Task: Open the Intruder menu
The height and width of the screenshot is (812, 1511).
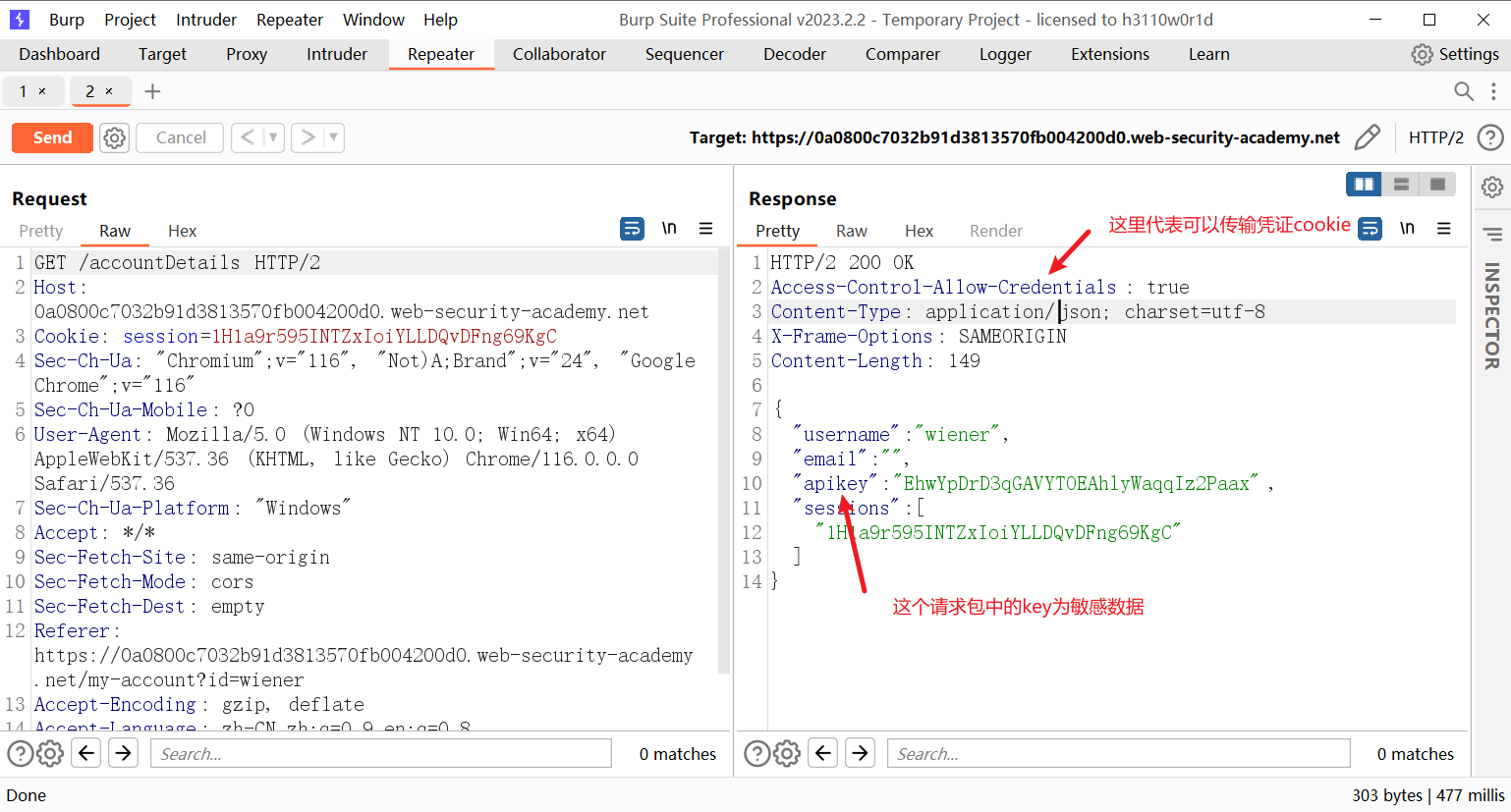Action: tap(206, 20)
